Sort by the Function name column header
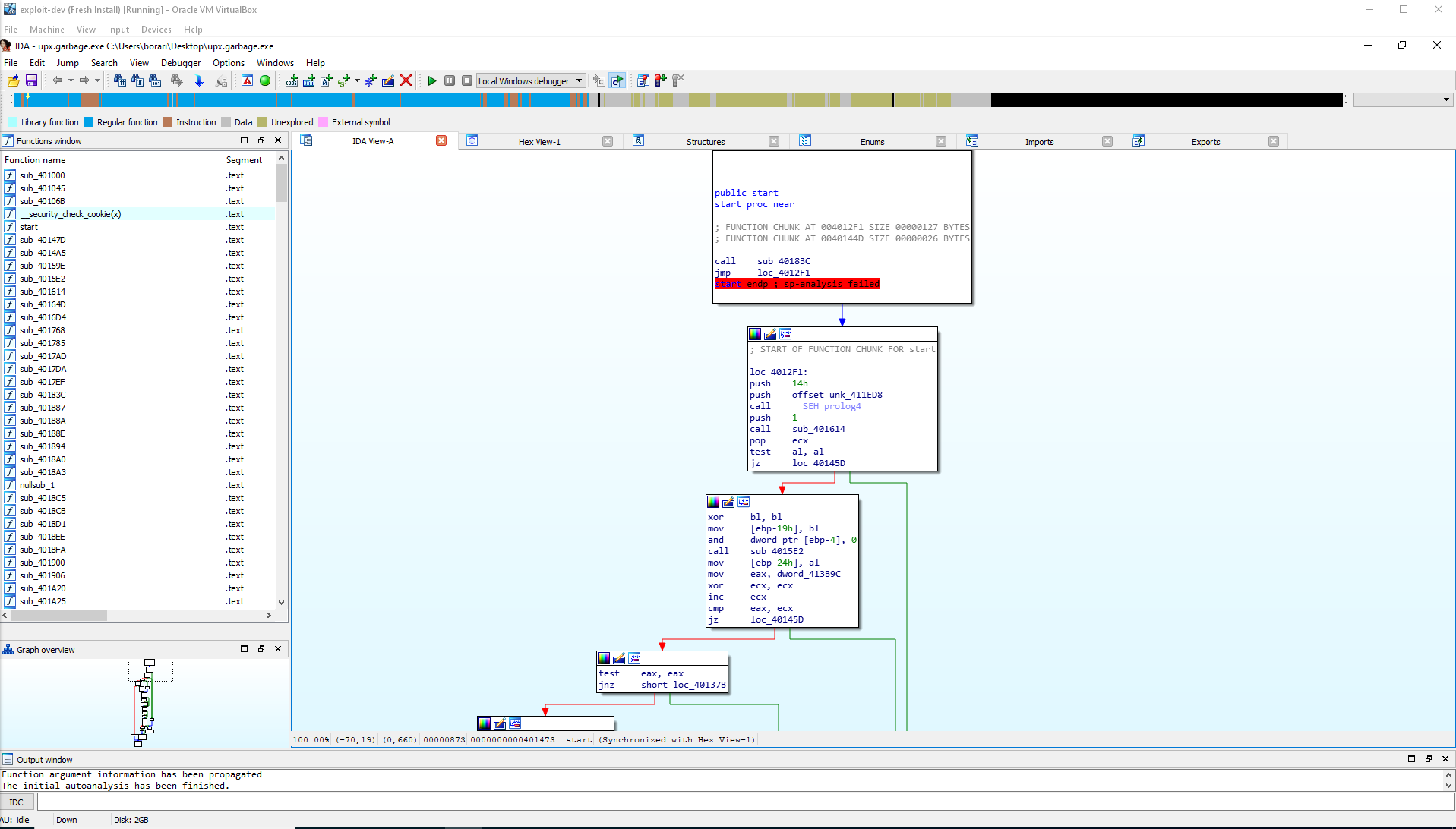This screenshot has height=829, width=1456. (112, 160)
